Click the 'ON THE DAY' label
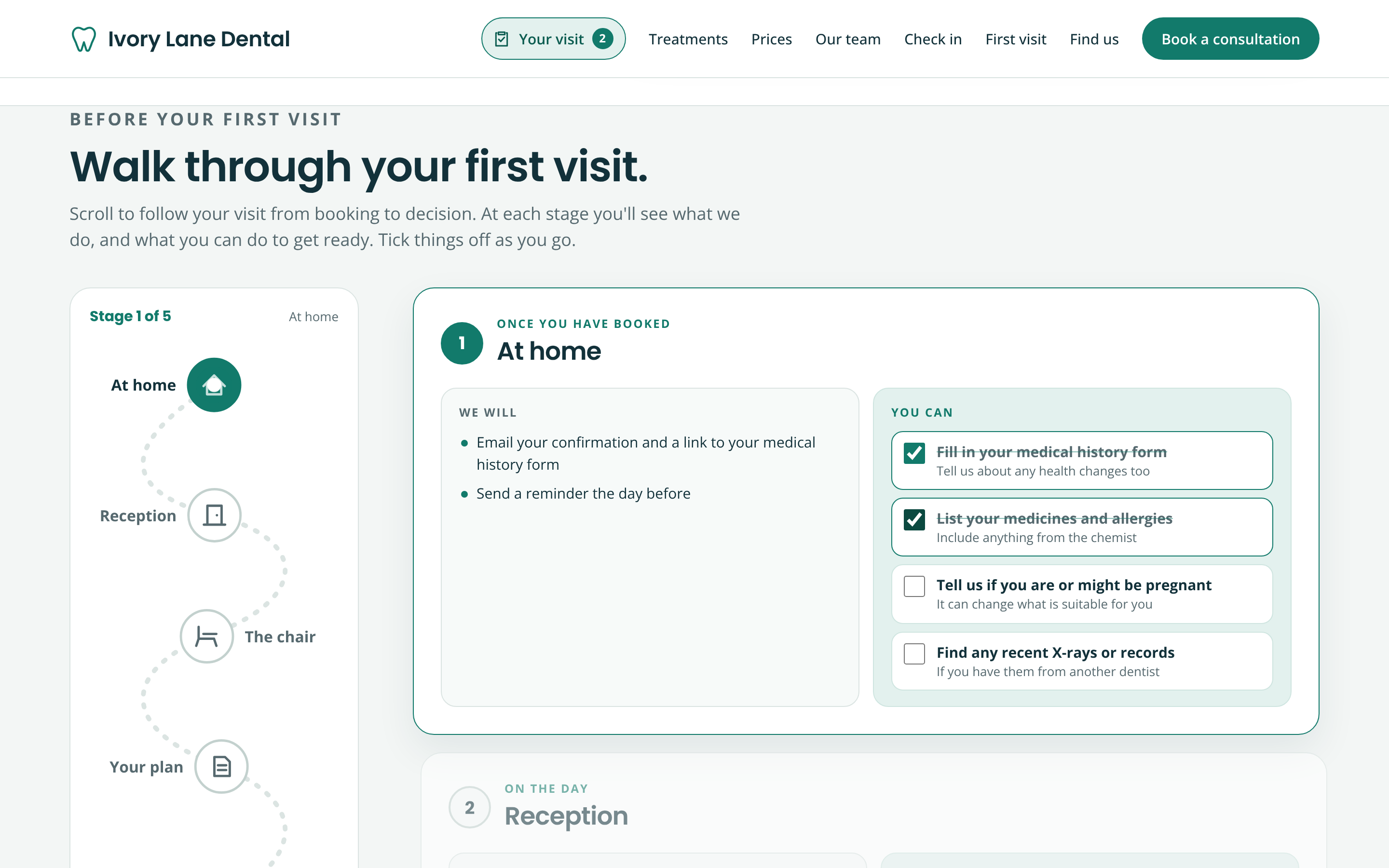 click(546, 789)
